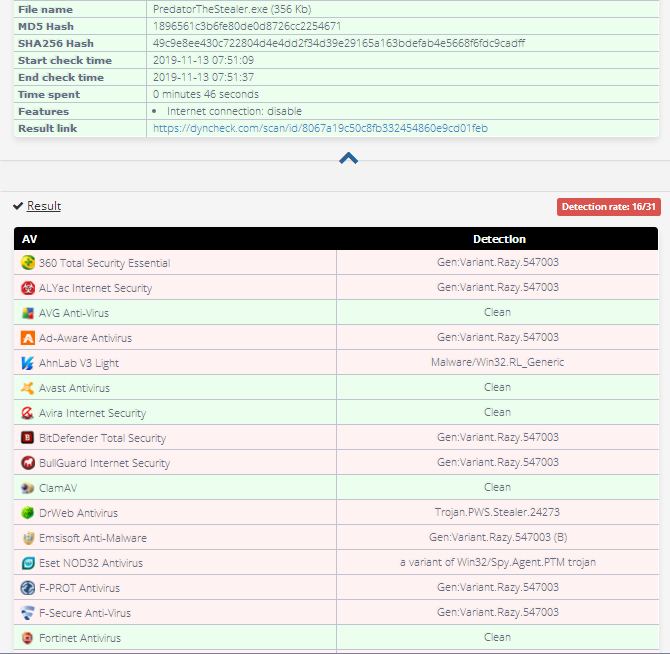The image size is (670, 654).
Task: Click the F-PROT Antivirus icon
Action: tap(28, 588)
